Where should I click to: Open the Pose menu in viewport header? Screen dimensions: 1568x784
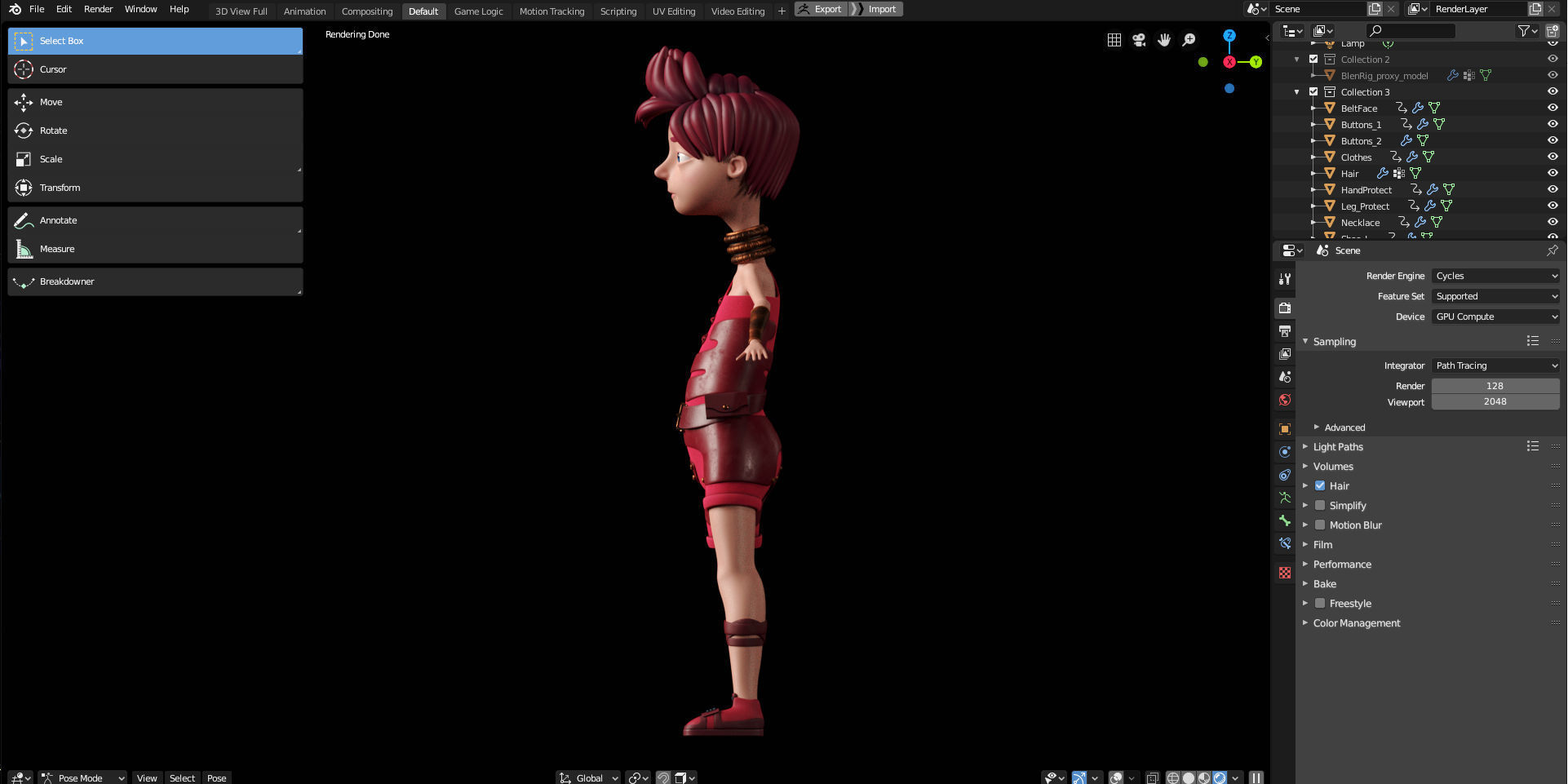point(216,777)
